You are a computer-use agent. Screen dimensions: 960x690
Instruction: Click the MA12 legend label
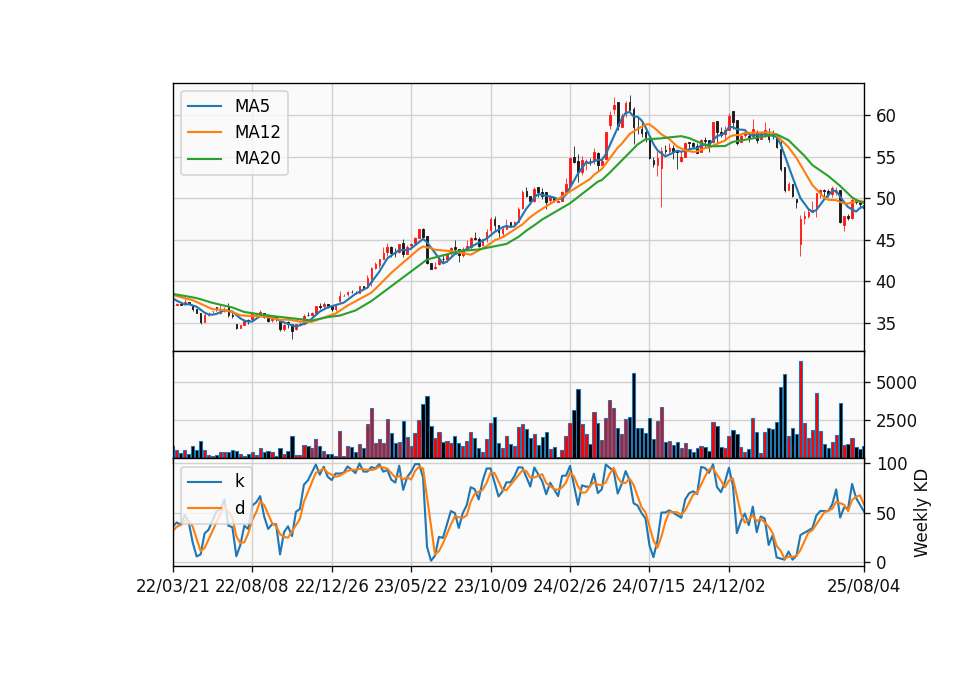258,132
